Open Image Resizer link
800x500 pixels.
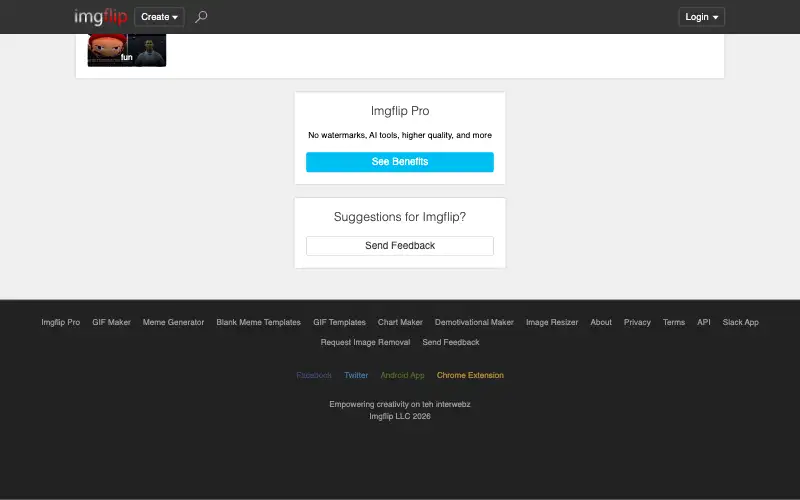552,322
